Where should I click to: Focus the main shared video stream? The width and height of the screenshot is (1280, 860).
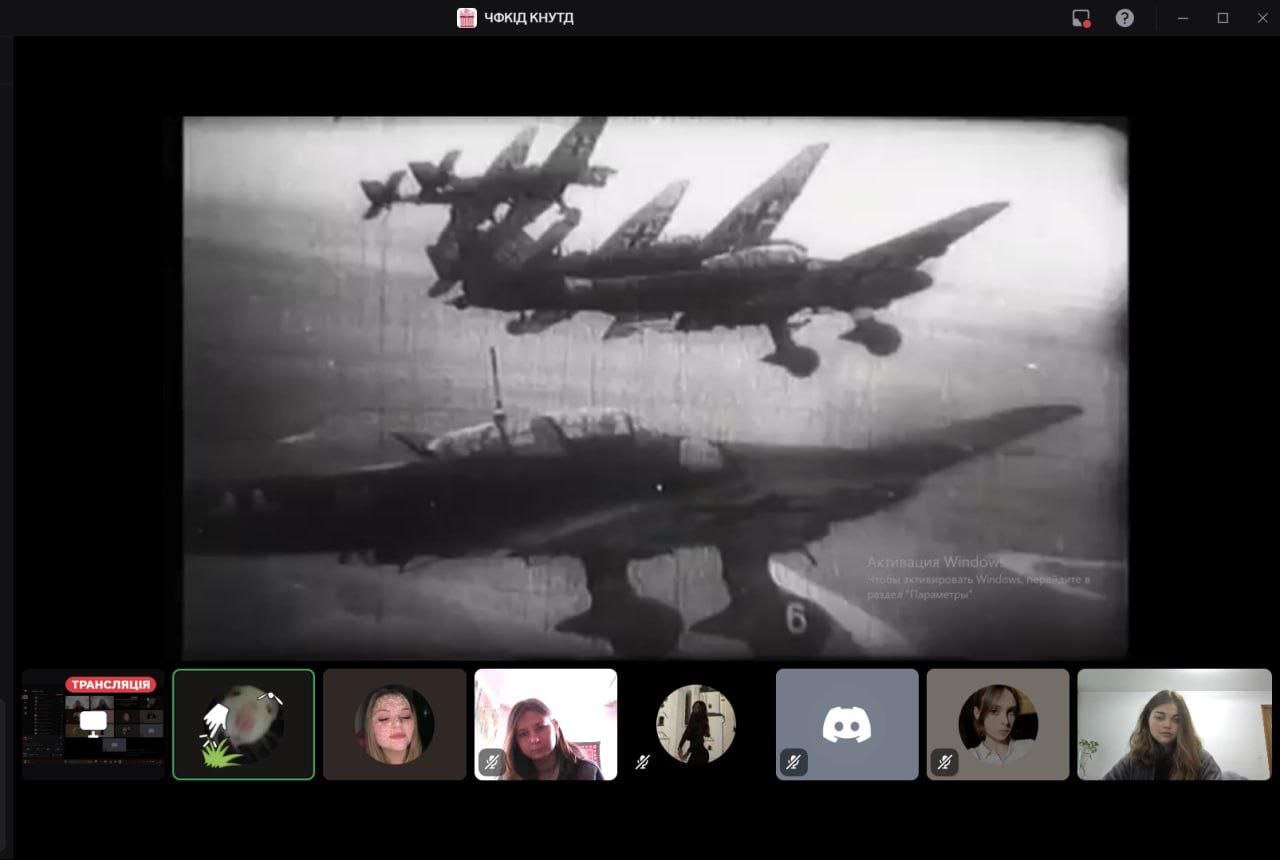(655, 387)
